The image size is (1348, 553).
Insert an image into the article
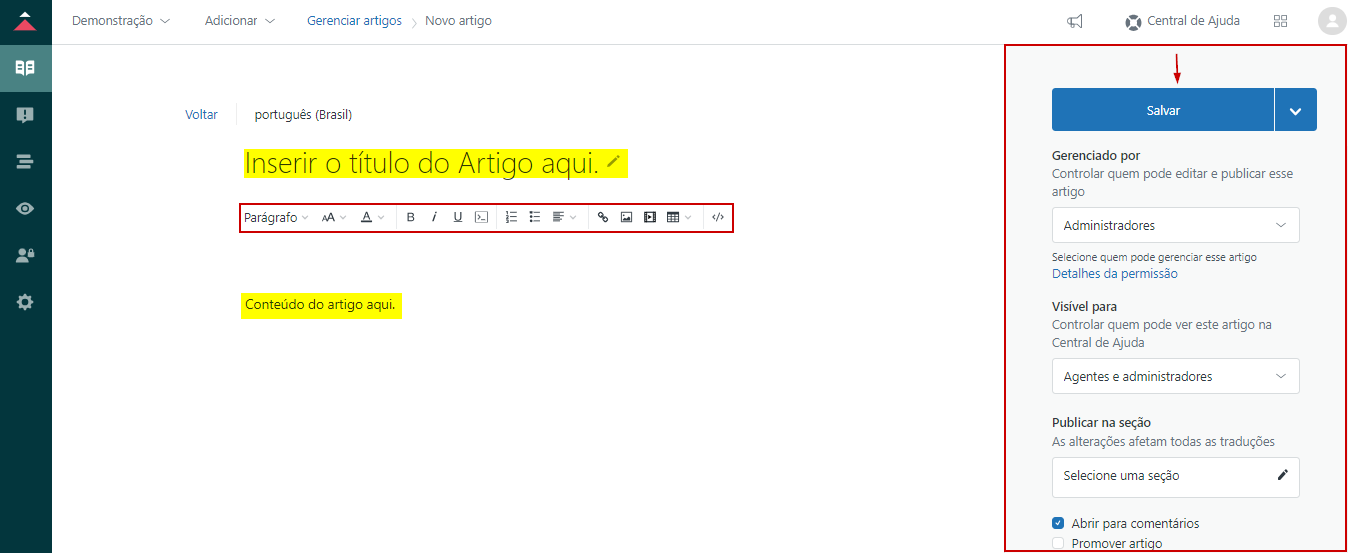point(626,217)
